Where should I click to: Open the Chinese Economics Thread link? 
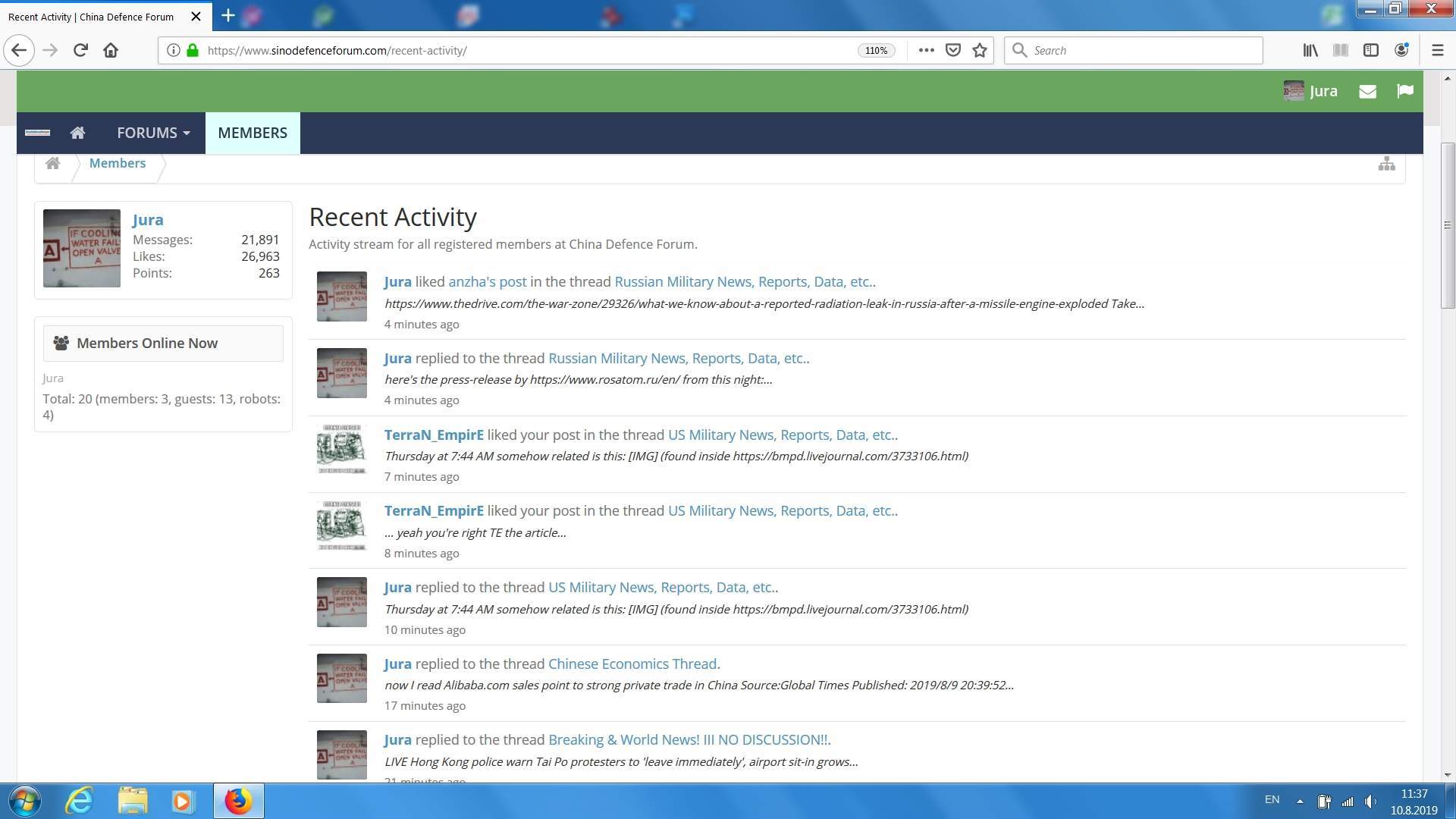[x=632, y=664]
